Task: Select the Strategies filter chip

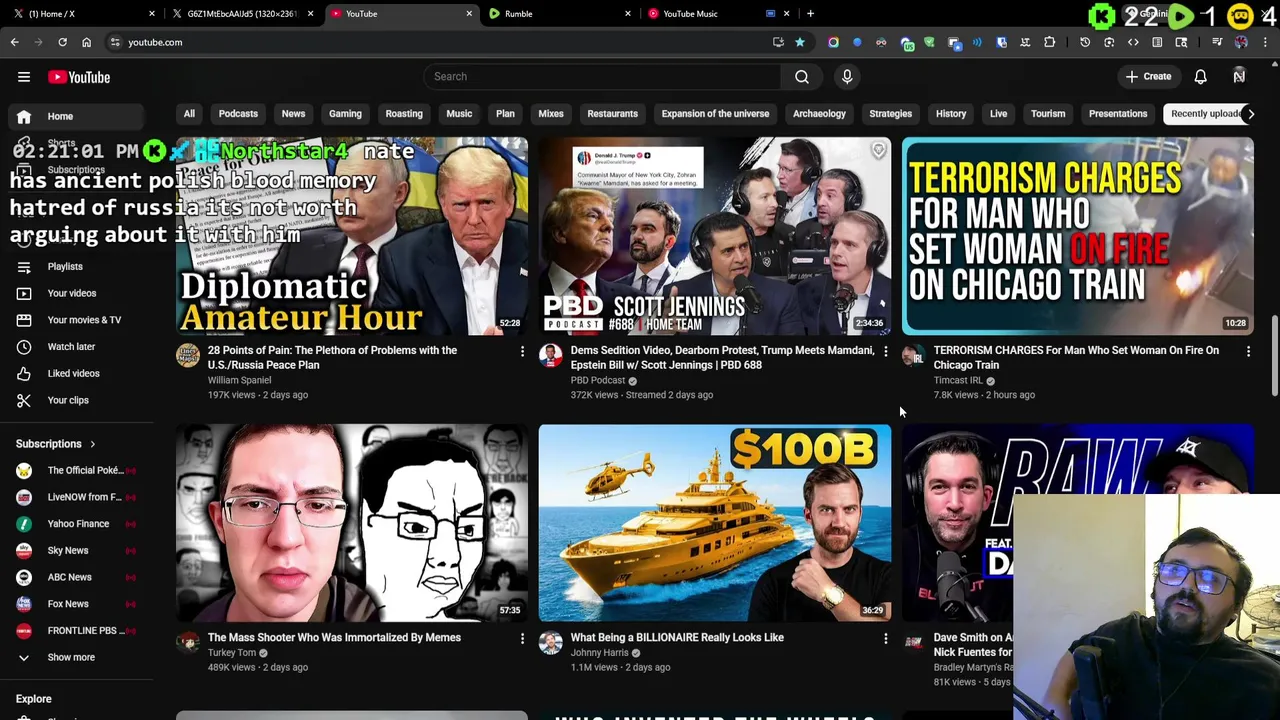Action: click(890, 114)
